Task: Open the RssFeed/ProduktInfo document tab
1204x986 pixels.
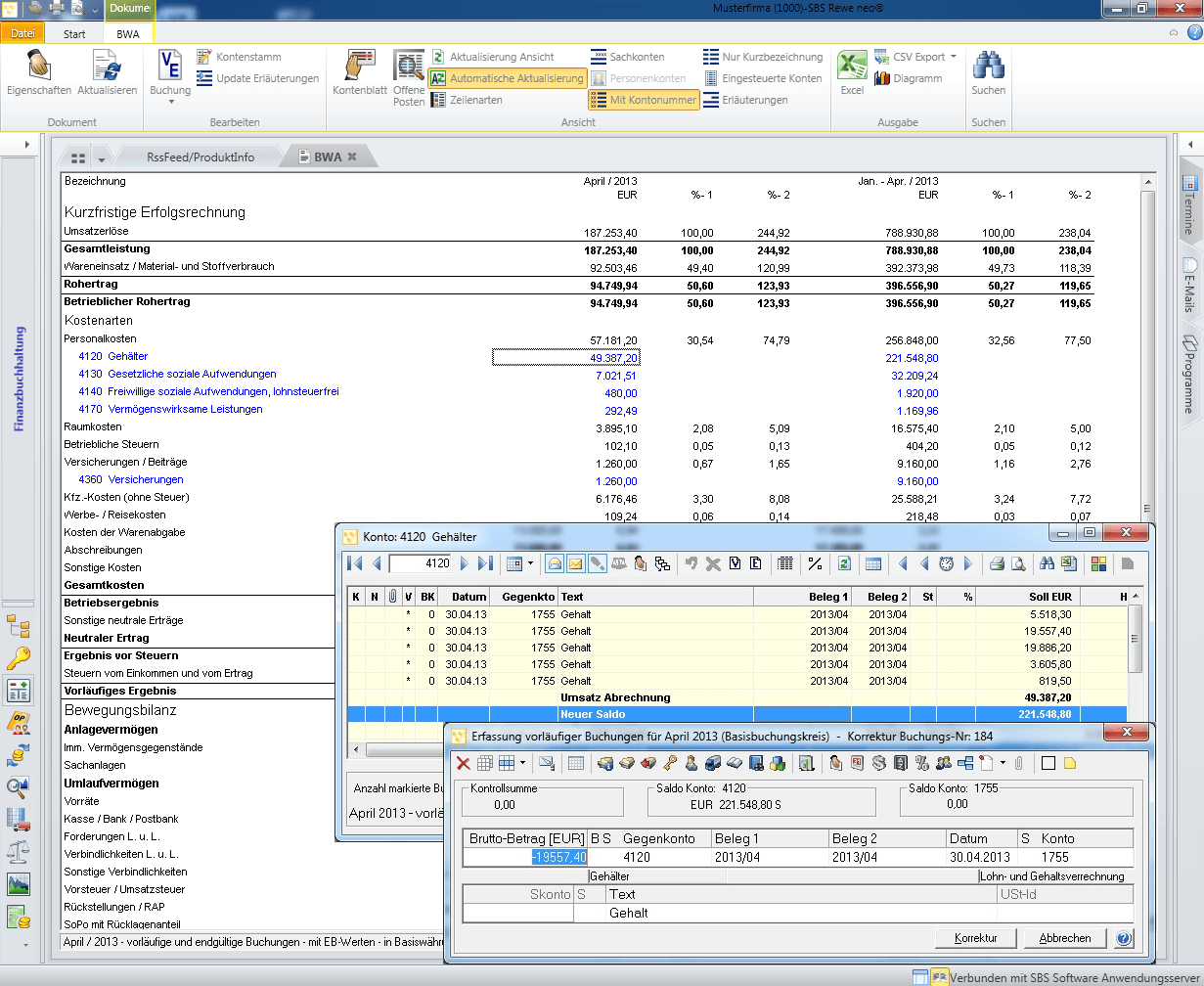Action: coord(200,157)
